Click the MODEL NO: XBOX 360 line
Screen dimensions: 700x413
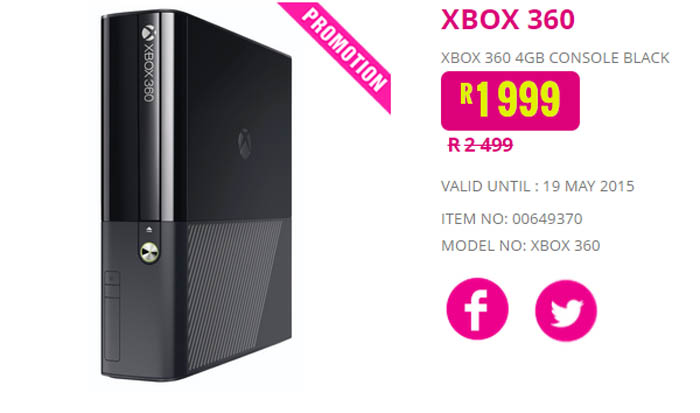click(521, 246)
